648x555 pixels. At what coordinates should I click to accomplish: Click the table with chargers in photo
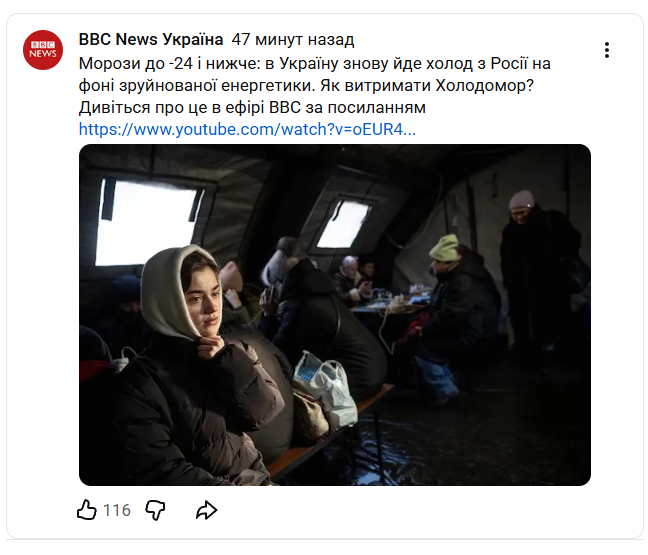pyautogui.click(x=391, y=302)
